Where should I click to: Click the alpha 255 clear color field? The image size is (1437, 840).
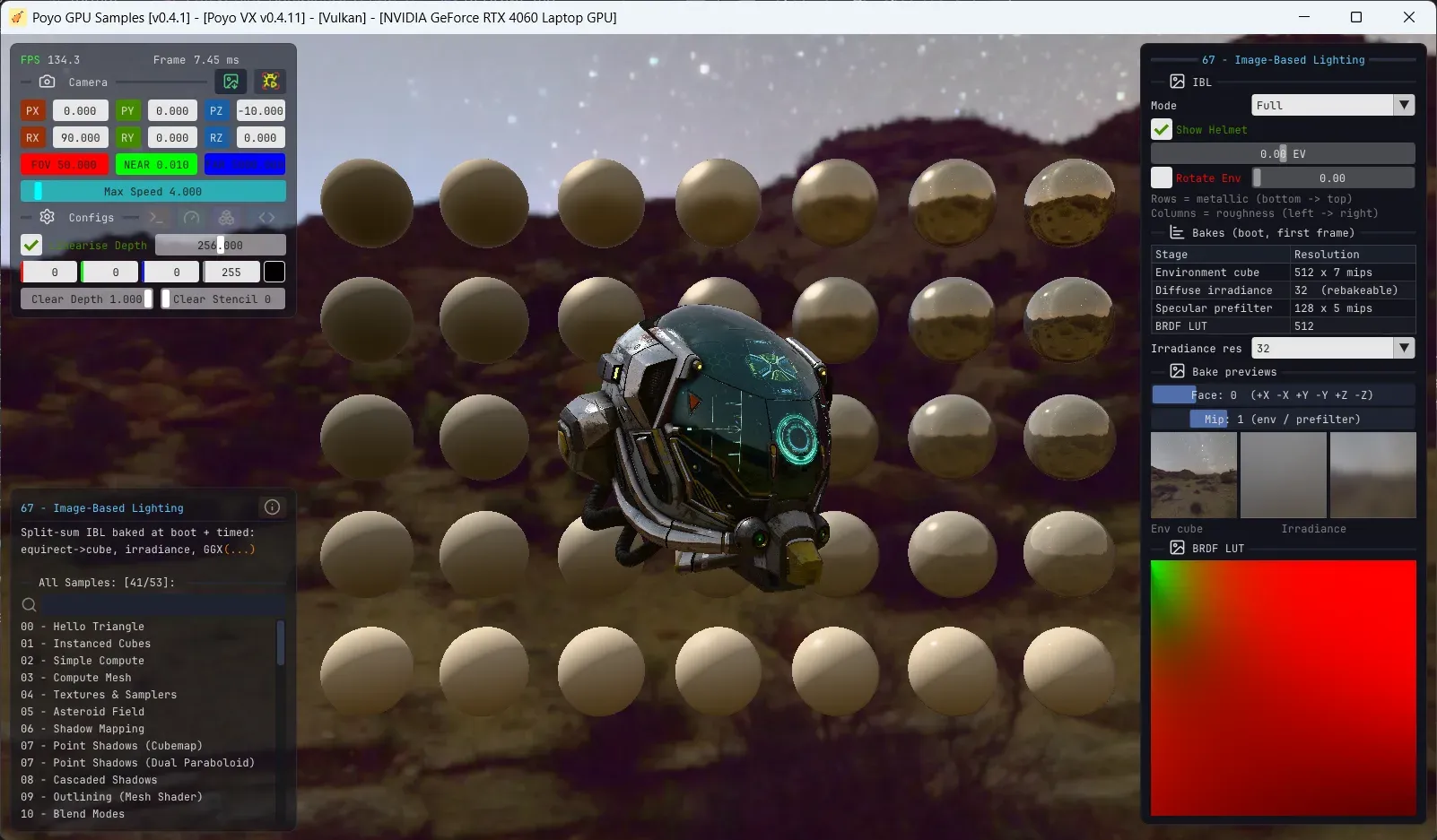(x=231, y=272)
